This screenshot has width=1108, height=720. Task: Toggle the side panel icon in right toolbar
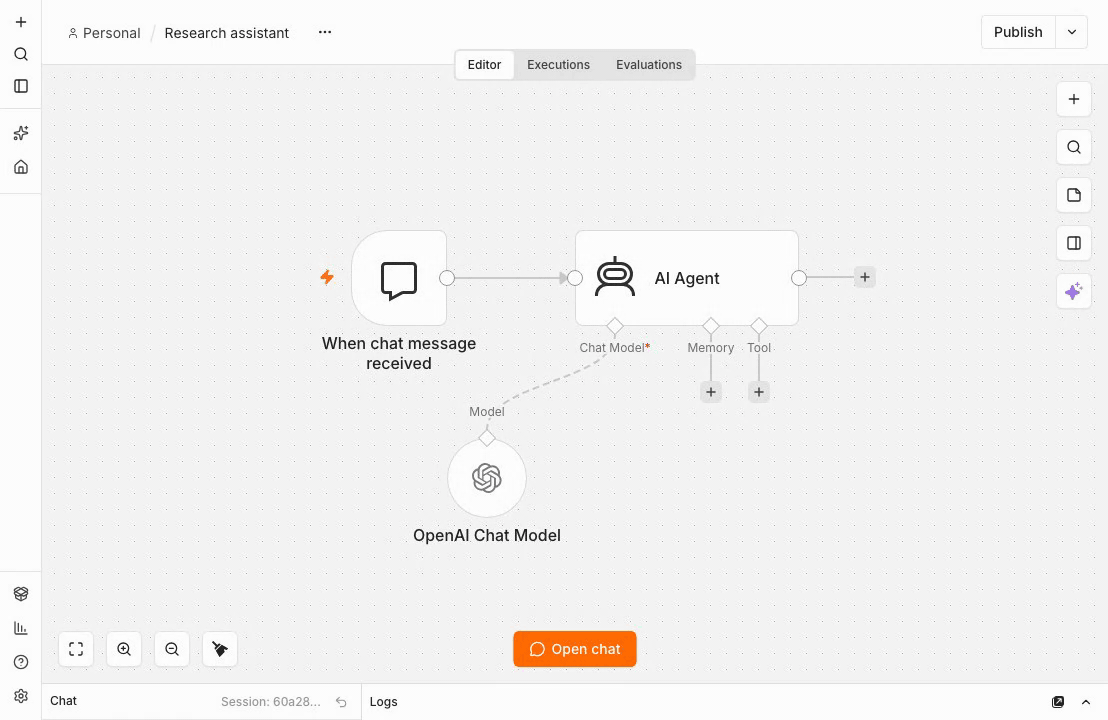1073,244
